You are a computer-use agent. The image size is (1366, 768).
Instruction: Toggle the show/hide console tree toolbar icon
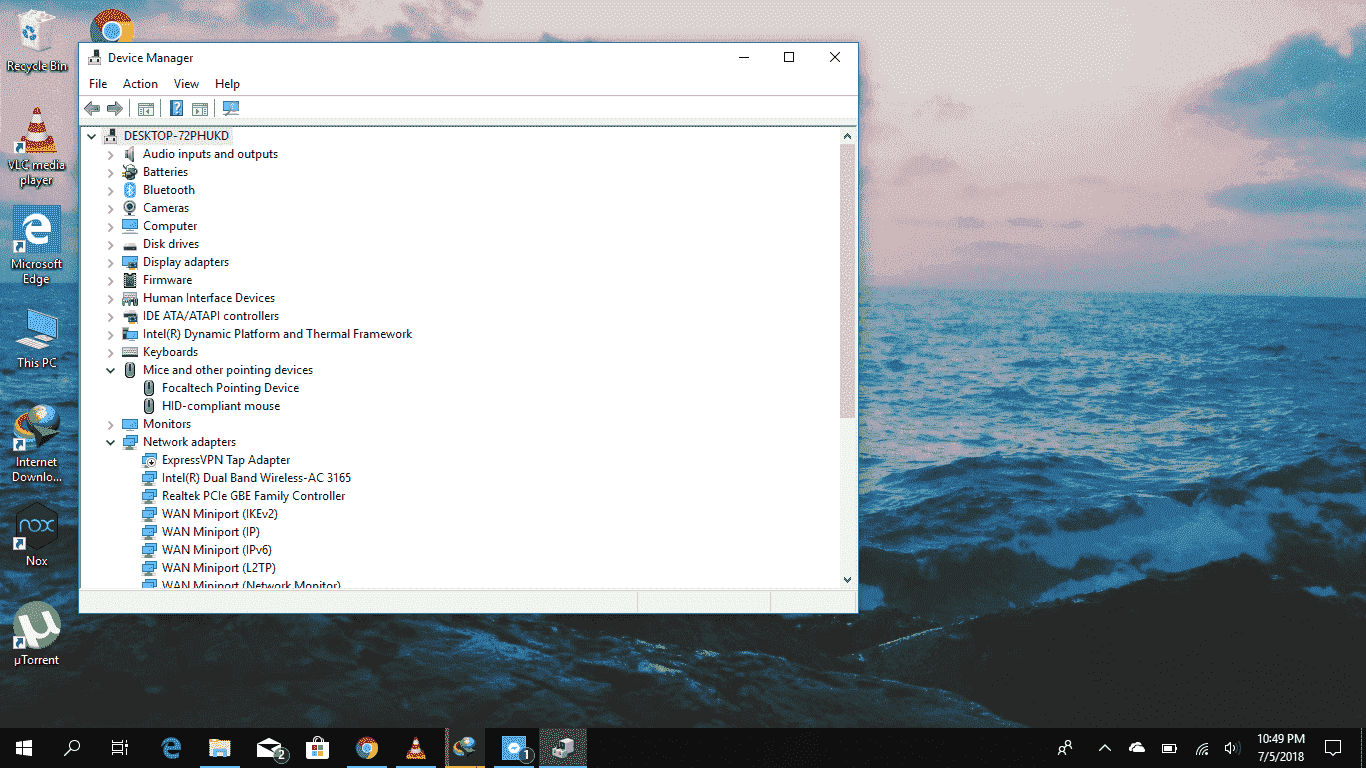point(146,108)
